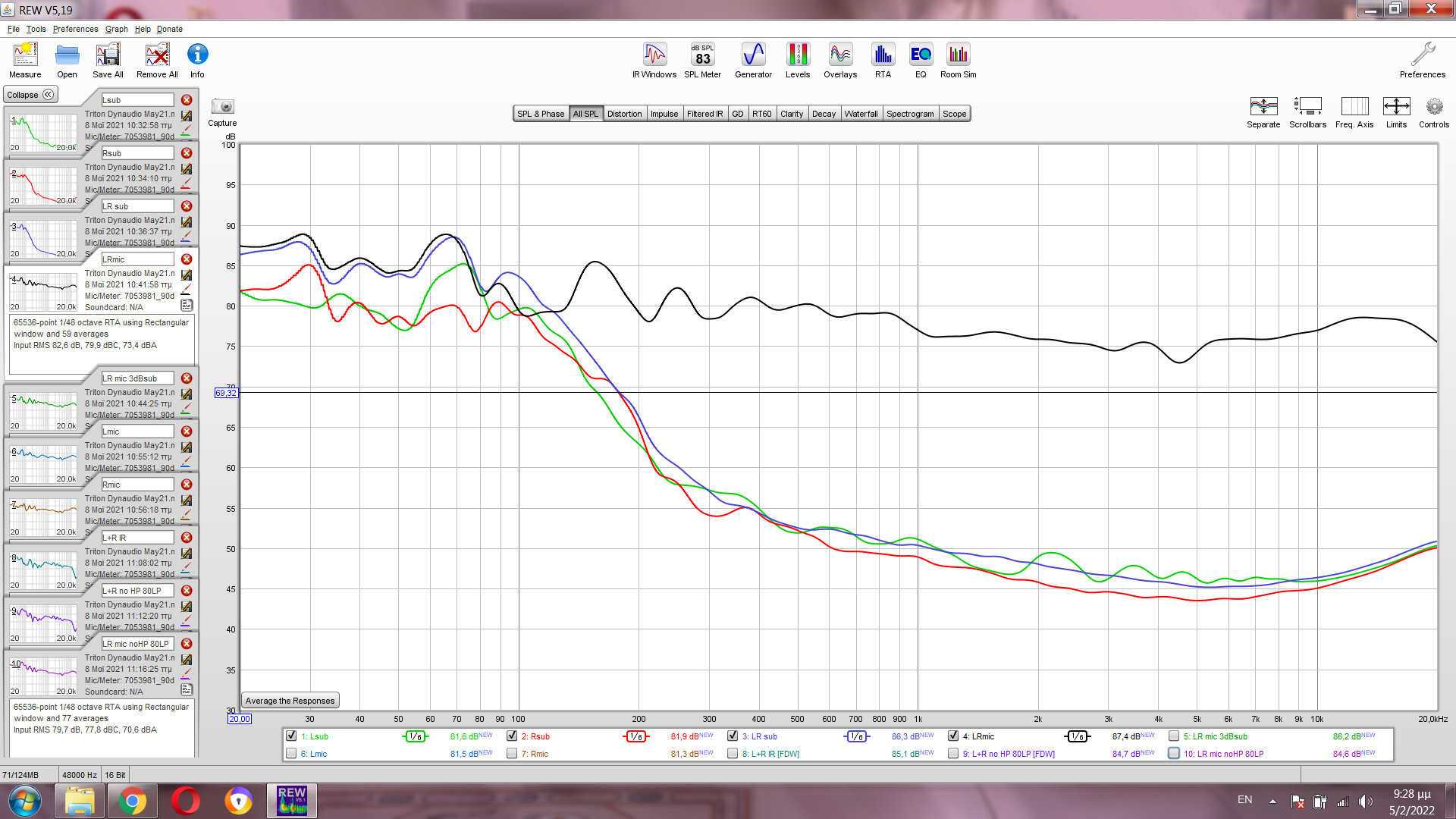Click the Separate traces icon
This screenshot has height=819, width=1456.
coord(1263,112)
